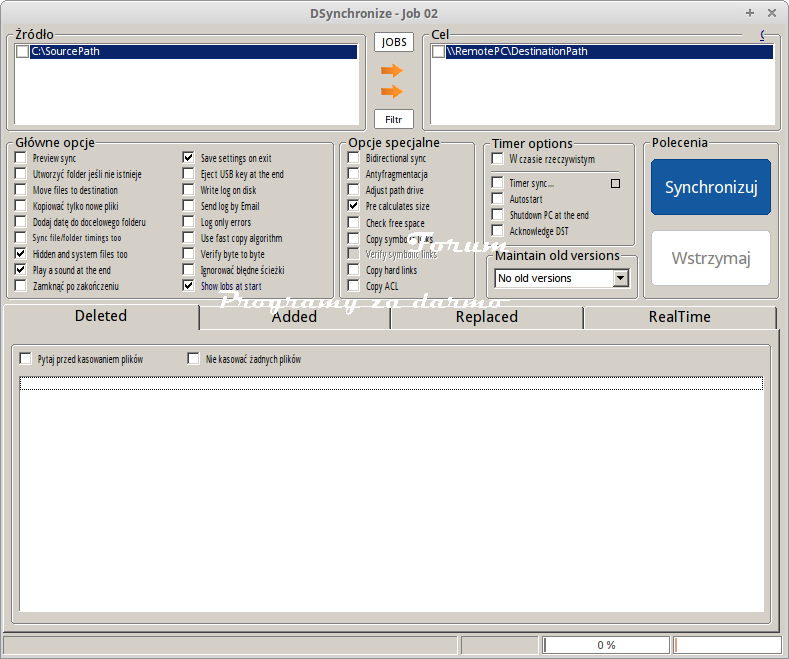This screenshot has width=789, height=659.
Task: Uncheck Show Jobs at start
Action: [x=188, y=286]
